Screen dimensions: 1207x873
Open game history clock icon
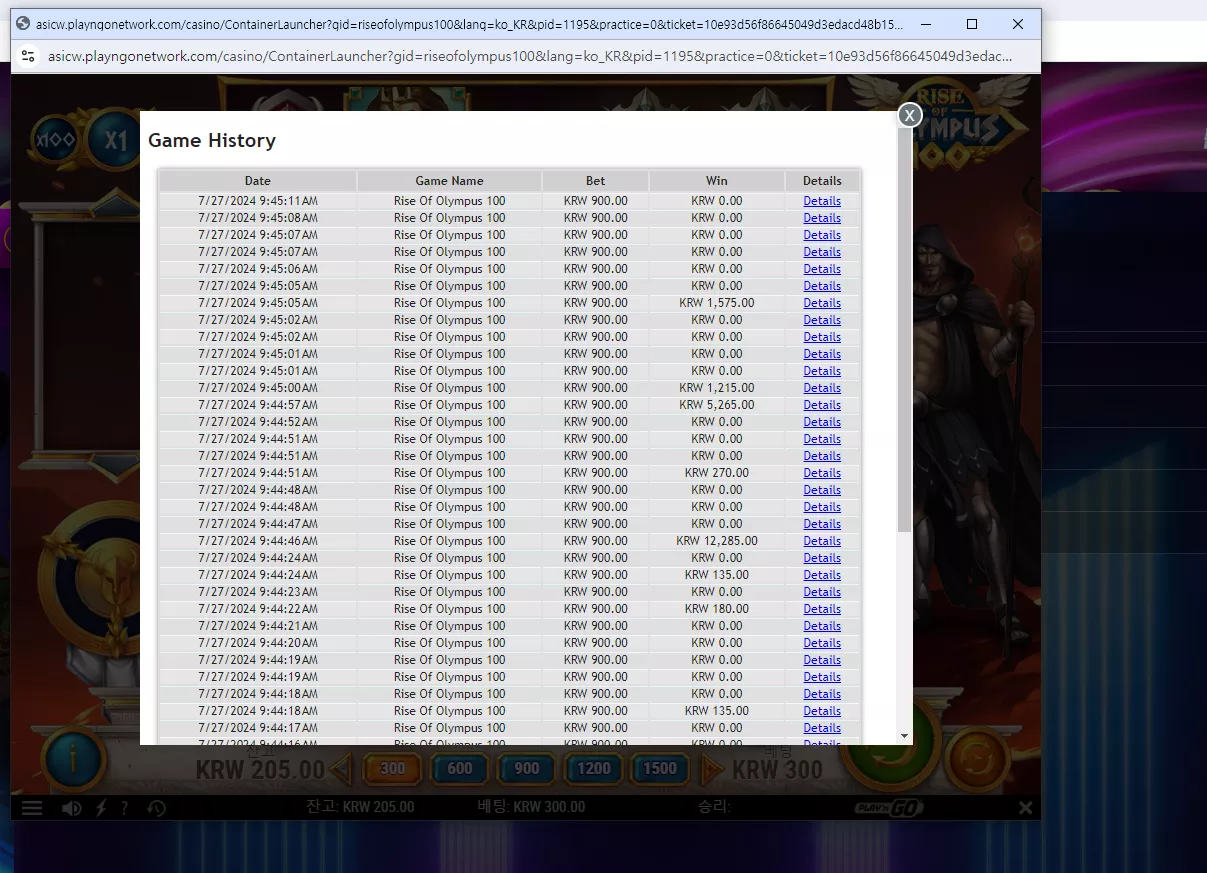(156, 808)
